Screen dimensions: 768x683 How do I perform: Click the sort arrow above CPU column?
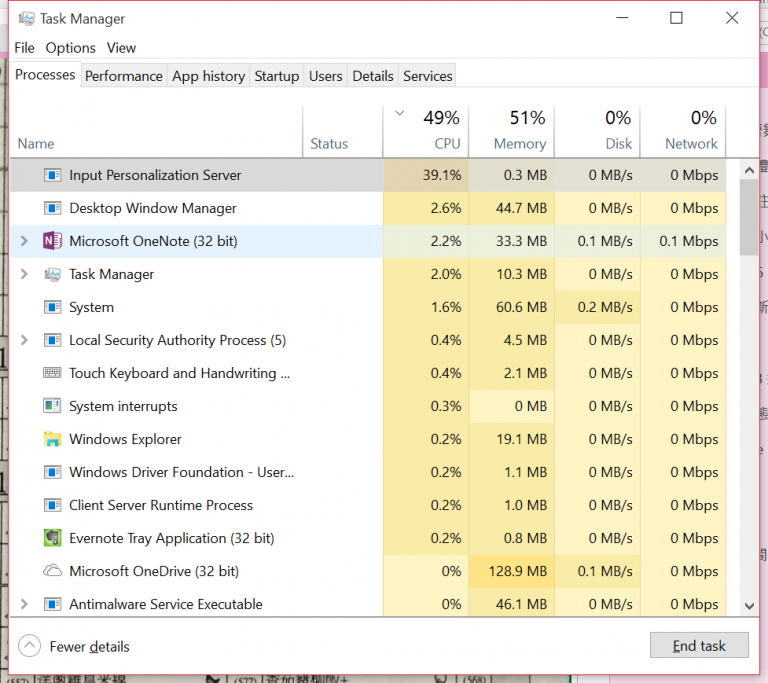[x=400, y=113]
